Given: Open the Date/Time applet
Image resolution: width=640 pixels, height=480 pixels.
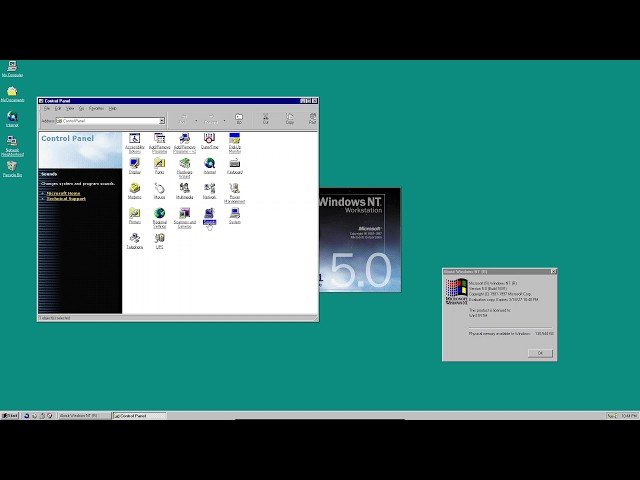Looking at the screenshot, I should [209, 141].
